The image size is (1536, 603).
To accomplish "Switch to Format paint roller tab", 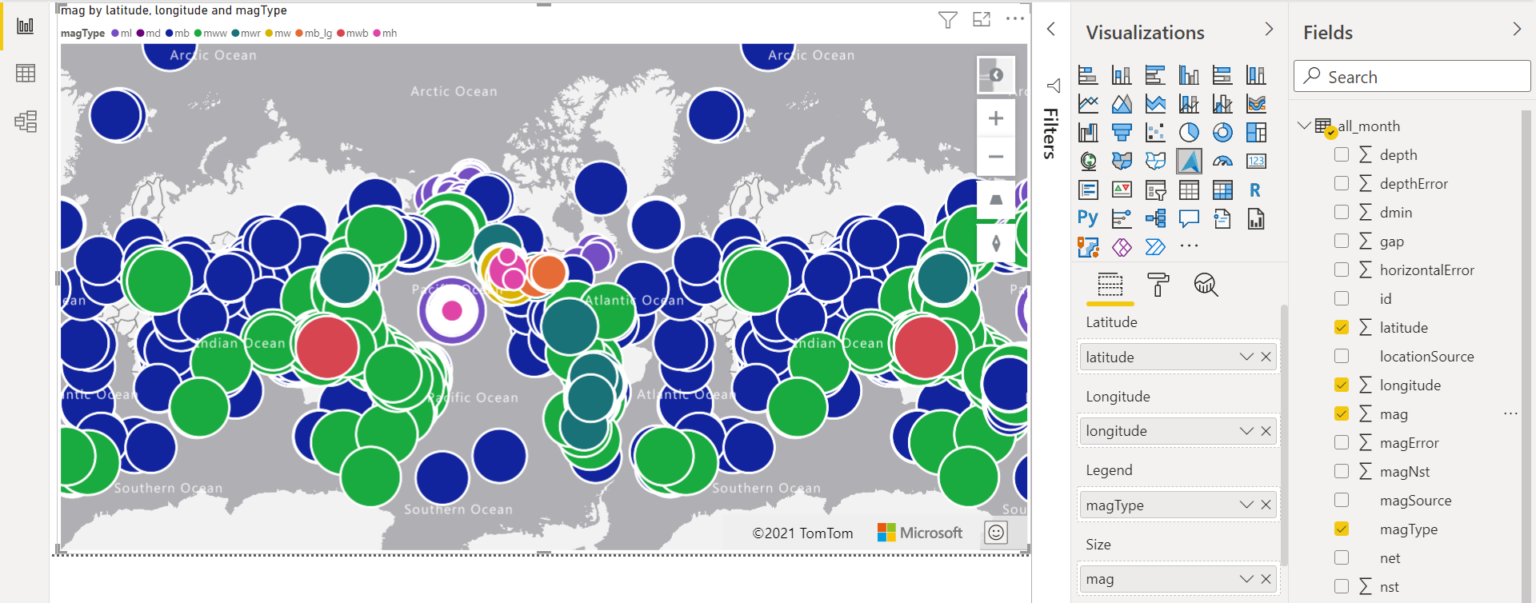I will click(x=1158, y=285).
